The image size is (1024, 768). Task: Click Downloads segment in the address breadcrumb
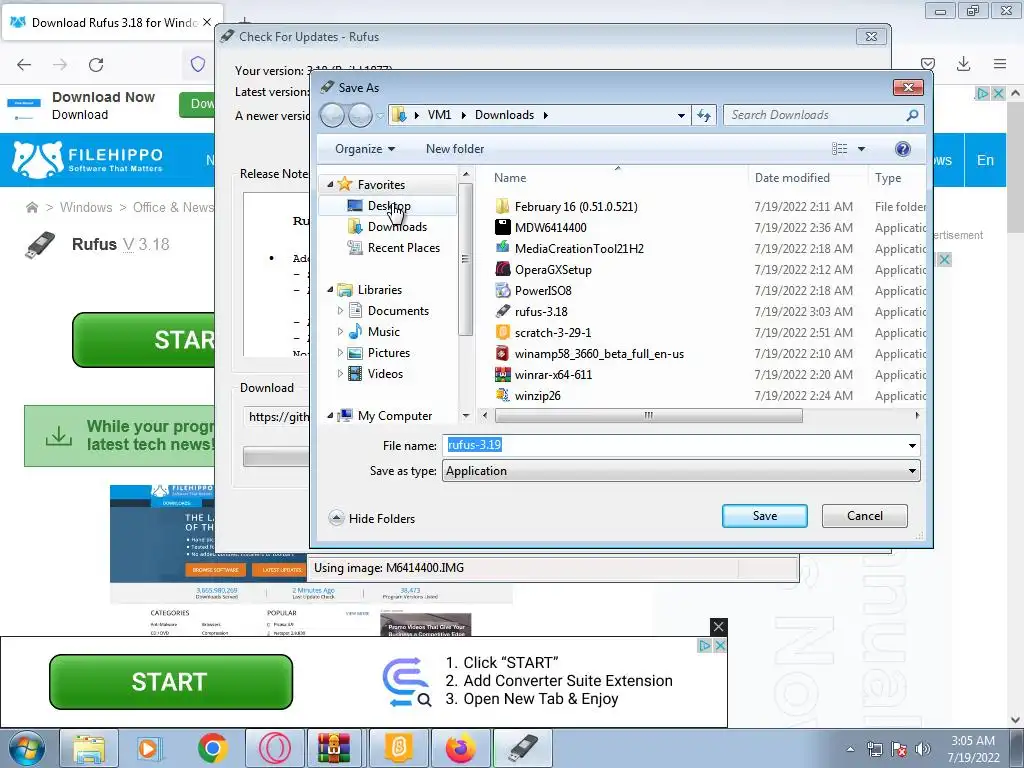point(504,115)
